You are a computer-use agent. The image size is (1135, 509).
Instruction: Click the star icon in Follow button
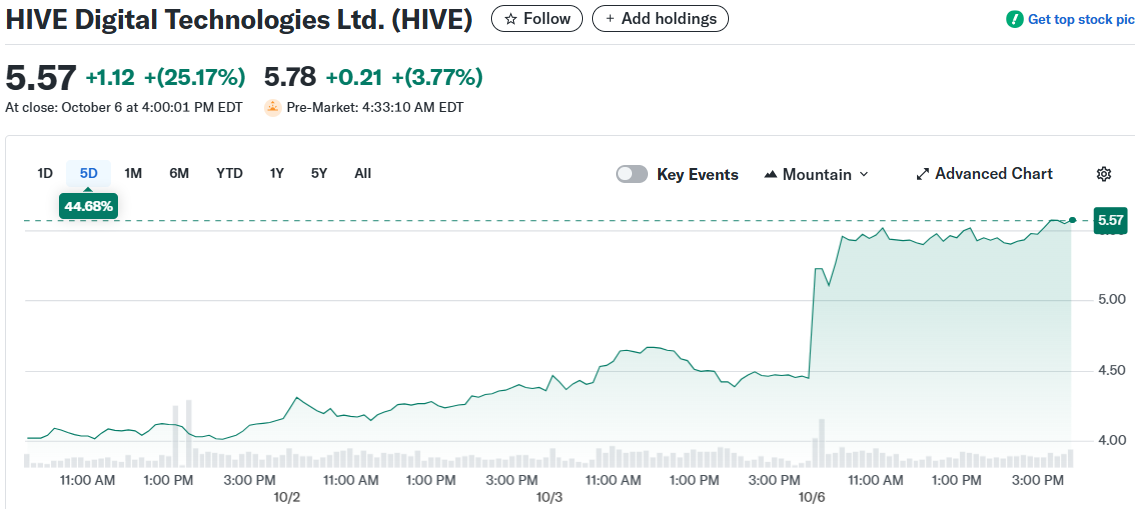(x=511, y=19)
